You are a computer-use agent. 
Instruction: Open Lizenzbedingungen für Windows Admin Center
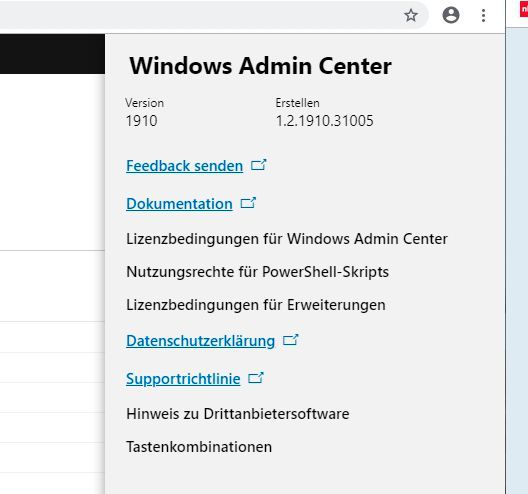pos(287,239)
